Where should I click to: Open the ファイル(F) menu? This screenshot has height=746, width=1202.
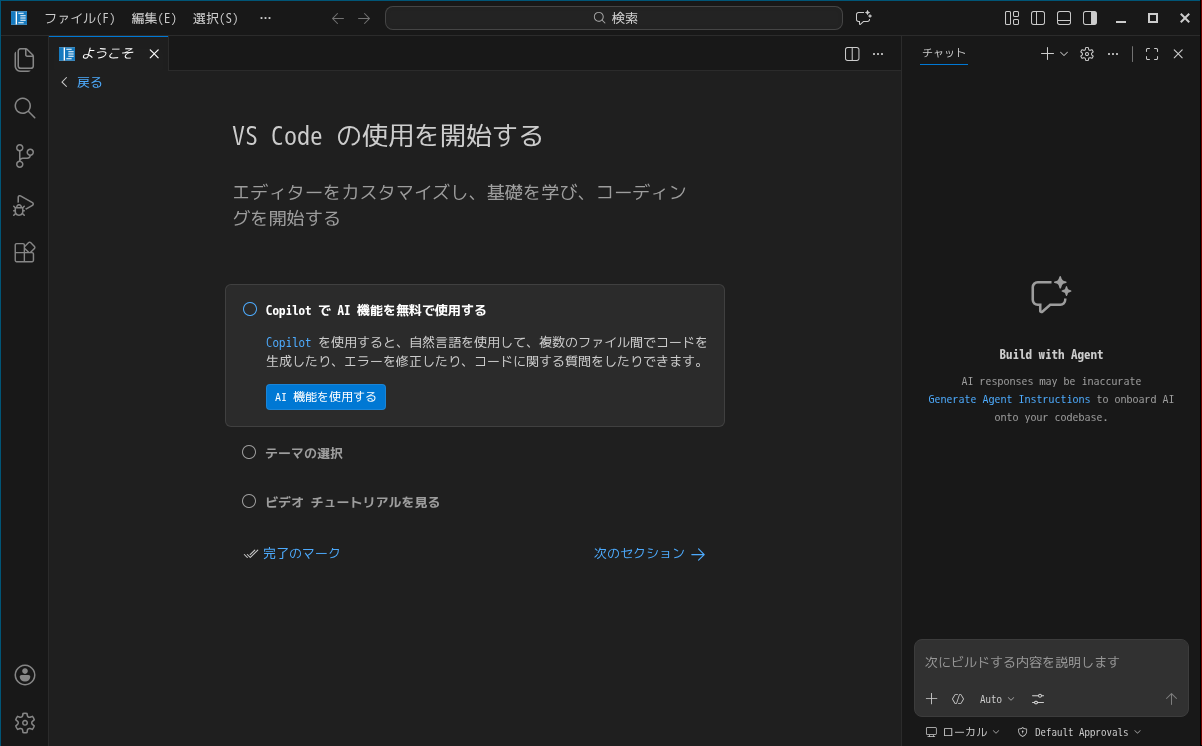[x=79, y=18]
